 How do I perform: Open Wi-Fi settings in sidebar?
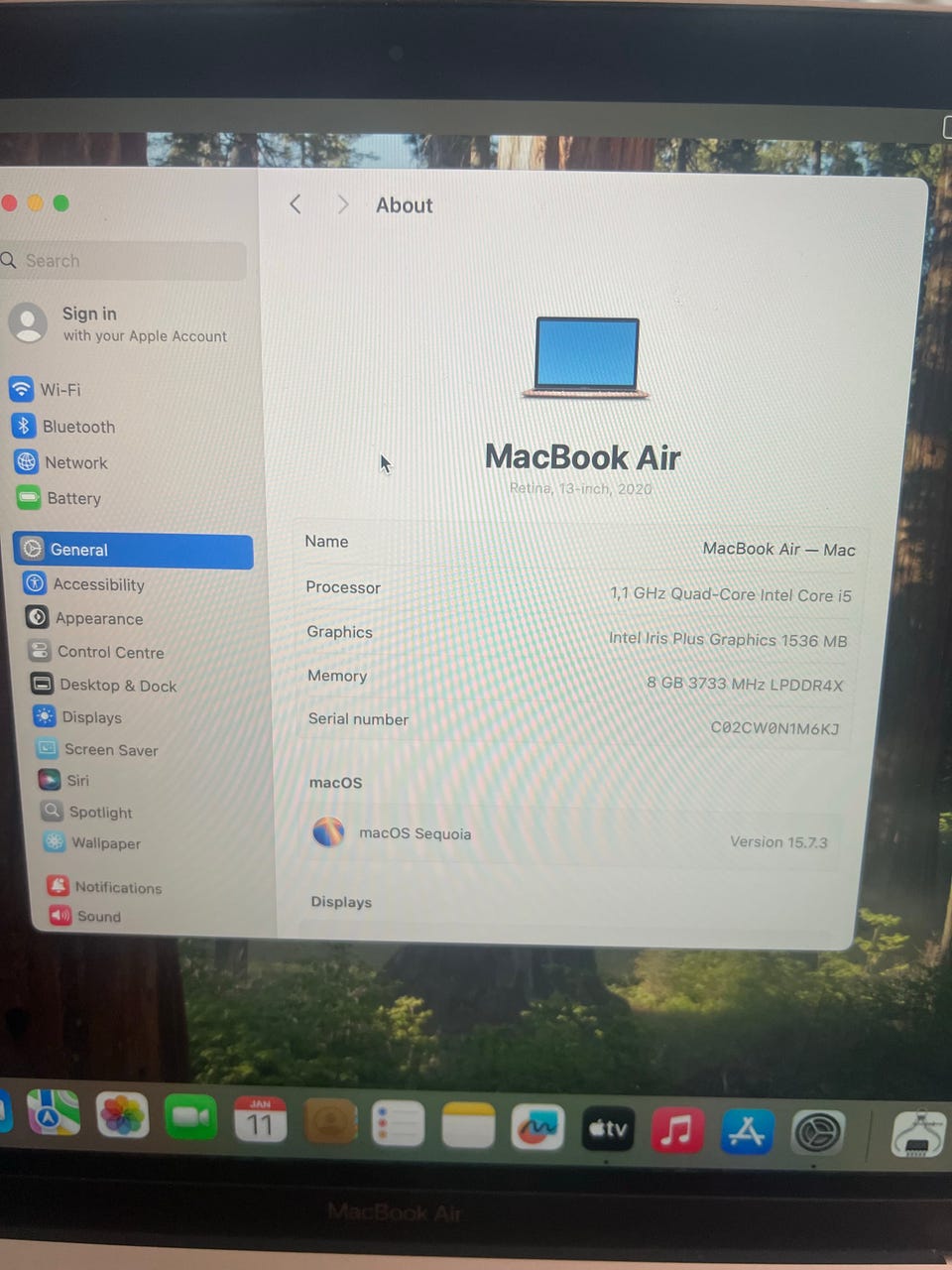(x=45, y=389)
